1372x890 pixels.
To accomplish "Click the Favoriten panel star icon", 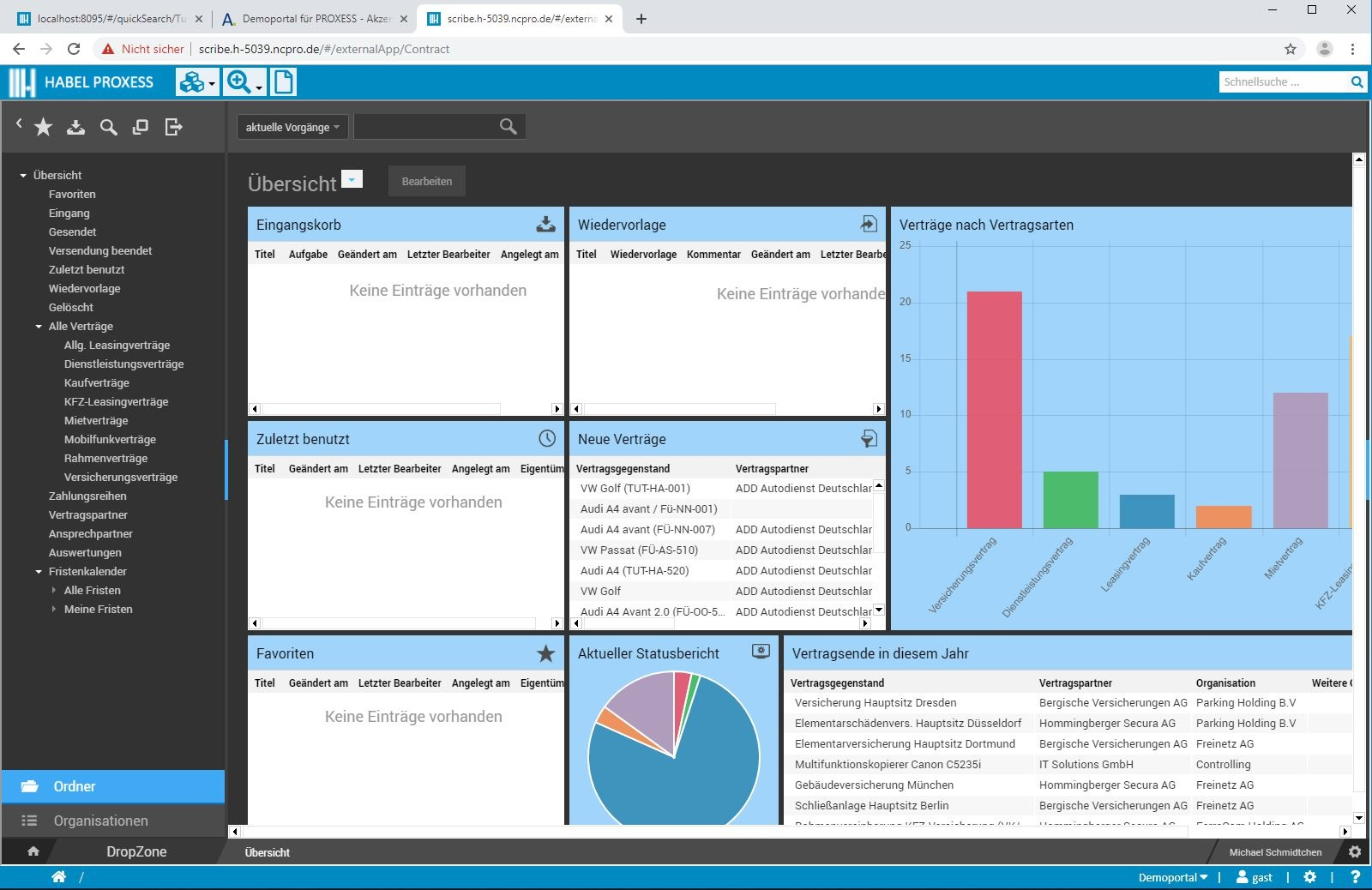I will 545,653.
